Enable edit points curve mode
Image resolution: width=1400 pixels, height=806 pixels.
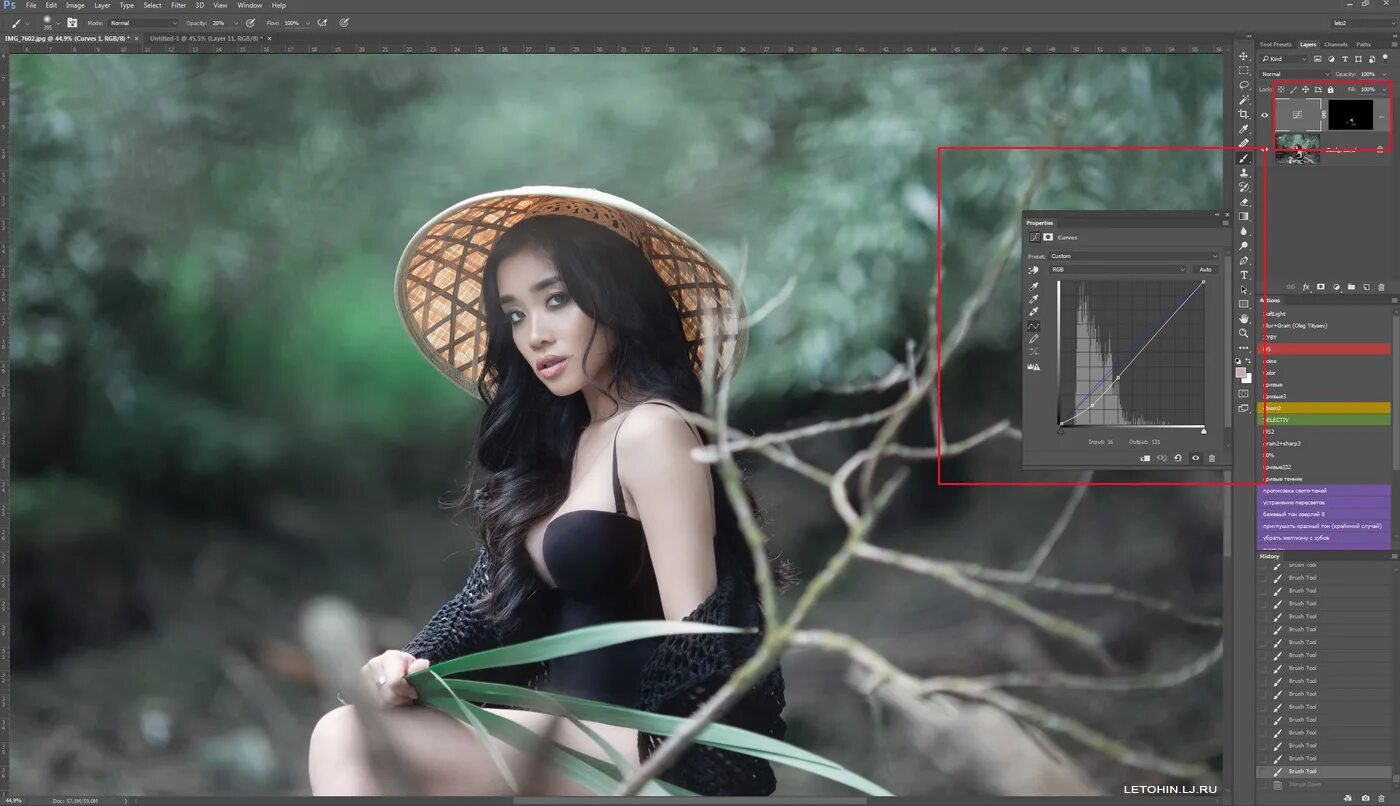(x=1033, y=325)
